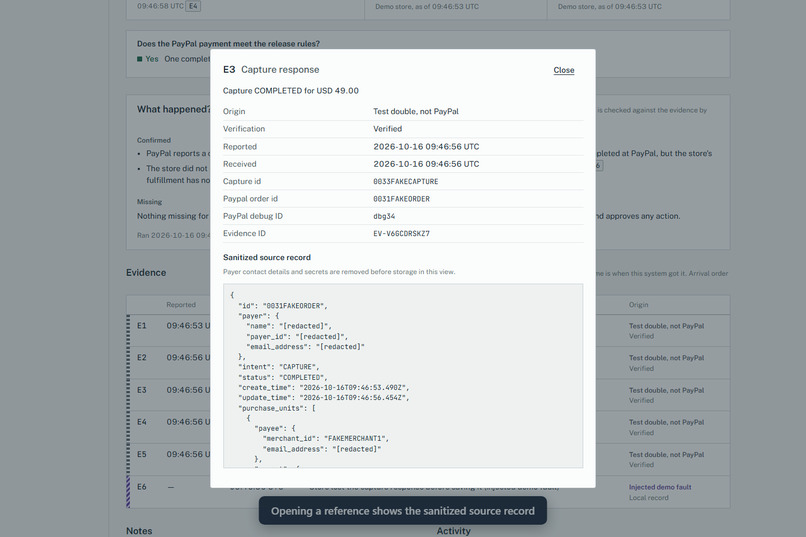Click the Received time value in the dialog

pos(426,164)
